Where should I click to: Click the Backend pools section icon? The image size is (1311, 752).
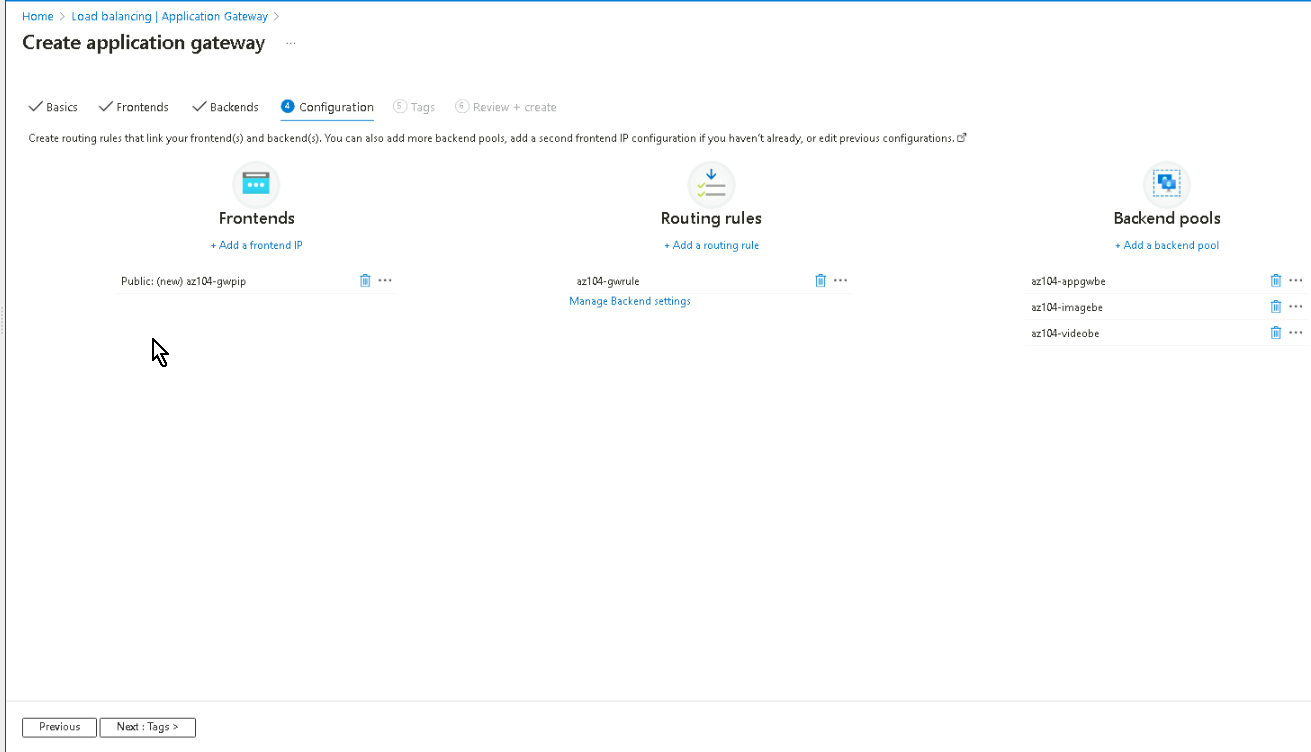[1167, 184]
